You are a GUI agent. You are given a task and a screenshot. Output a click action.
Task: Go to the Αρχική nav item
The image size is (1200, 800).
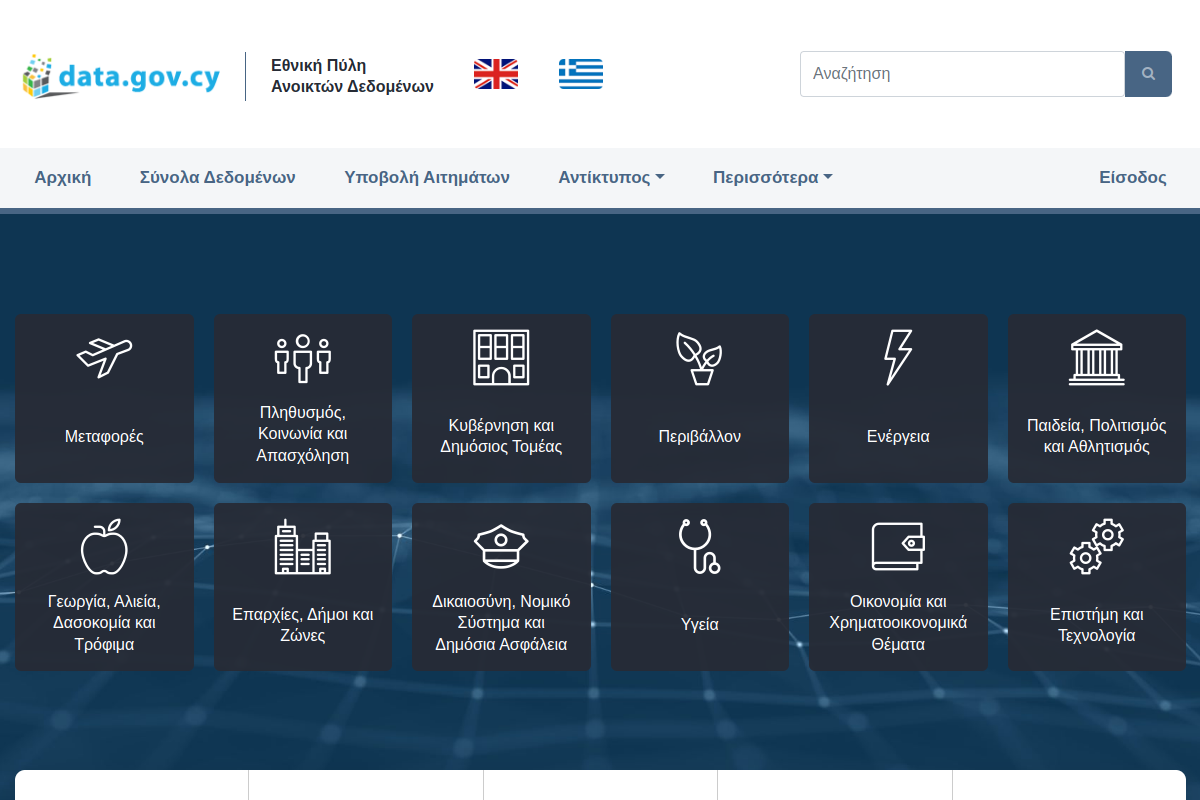click(63, 178)
